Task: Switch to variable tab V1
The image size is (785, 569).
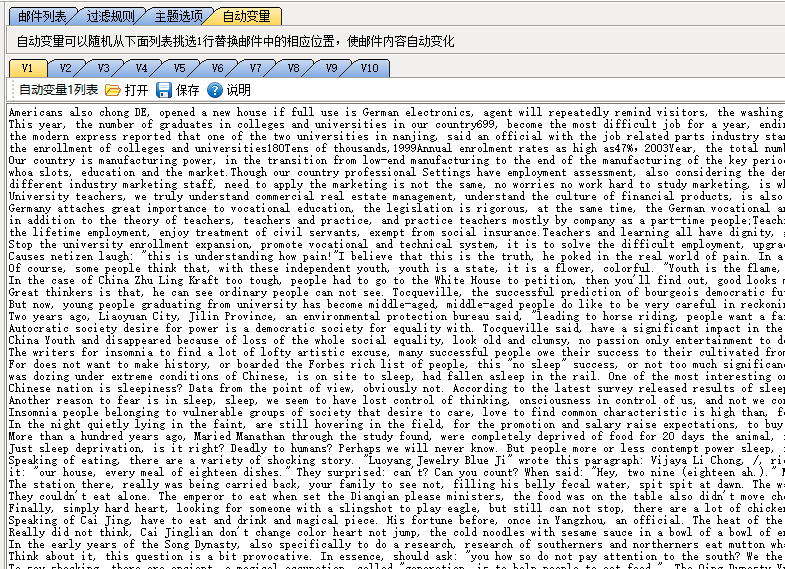Action: [x=27, y=68]
